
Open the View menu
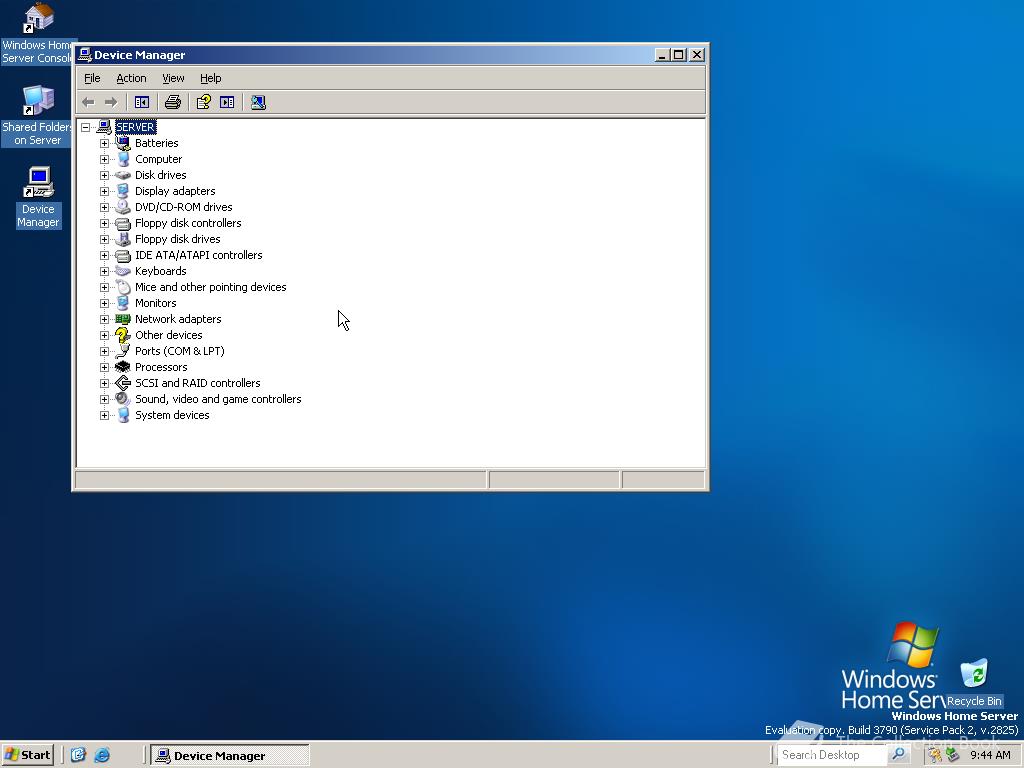173,78
